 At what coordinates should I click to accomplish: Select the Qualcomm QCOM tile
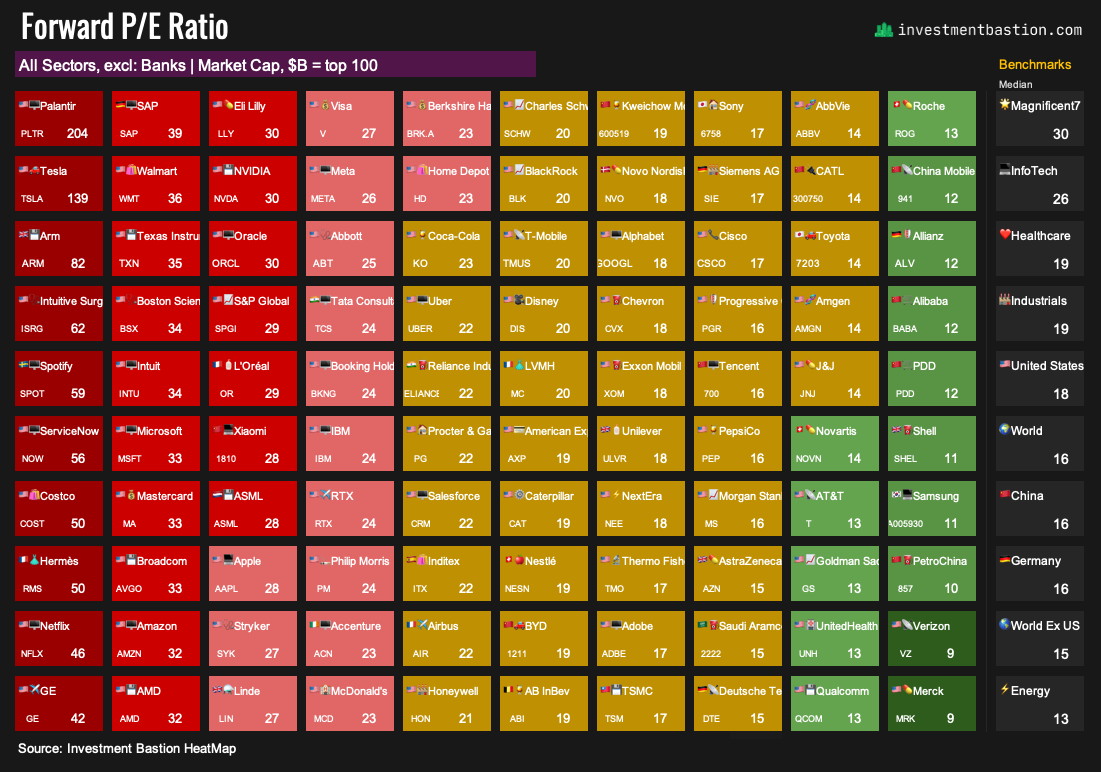pyautogui.click(x=834, y=703)
